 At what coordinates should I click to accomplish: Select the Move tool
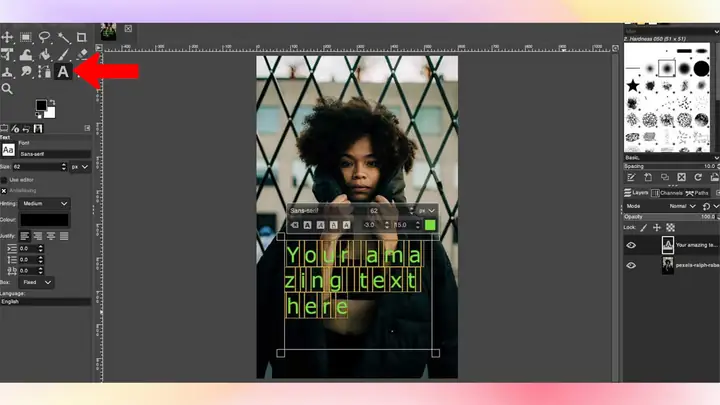[7, 37]
